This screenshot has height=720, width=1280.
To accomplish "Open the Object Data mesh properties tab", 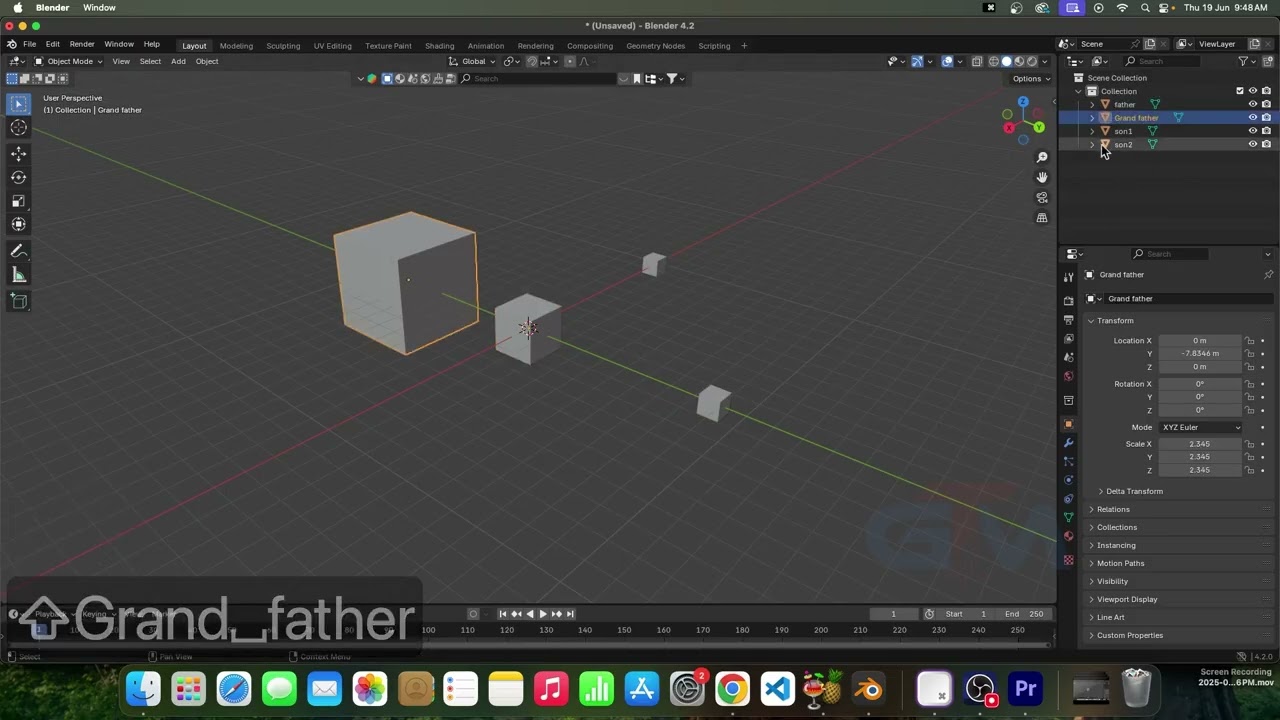I will click(x=1068, y=517).
